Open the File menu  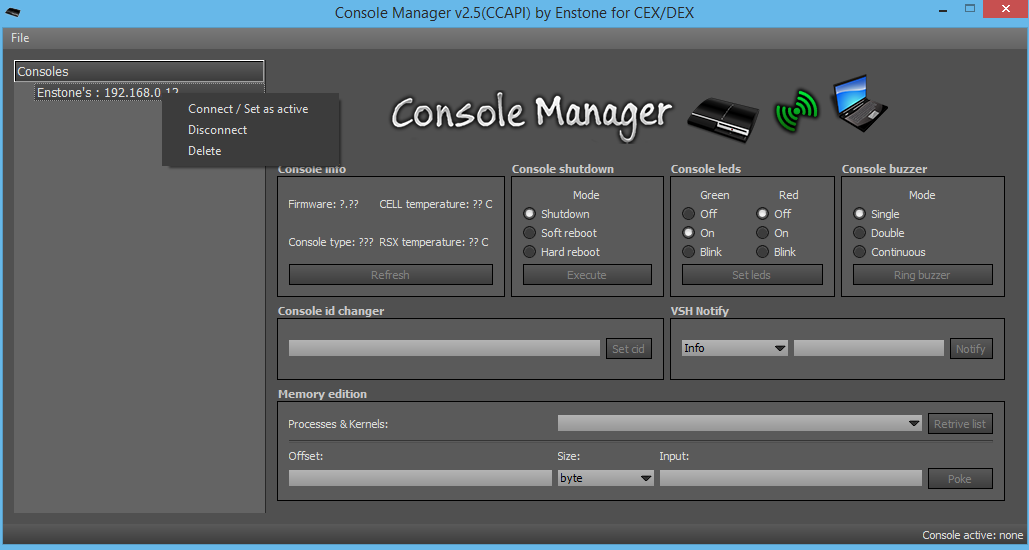(x=20, y=38)
